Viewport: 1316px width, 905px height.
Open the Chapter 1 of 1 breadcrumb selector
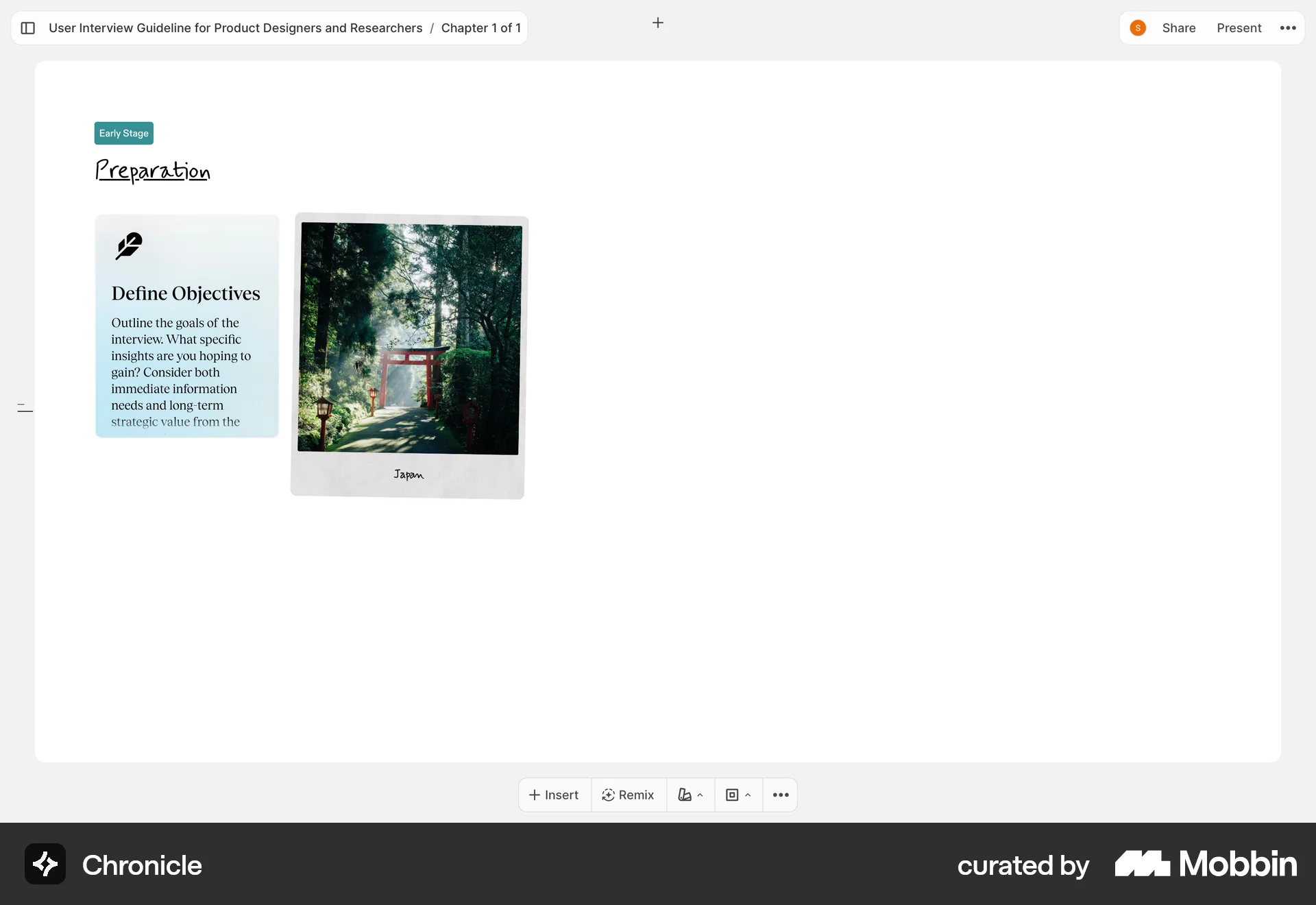[x=480, y=28]
